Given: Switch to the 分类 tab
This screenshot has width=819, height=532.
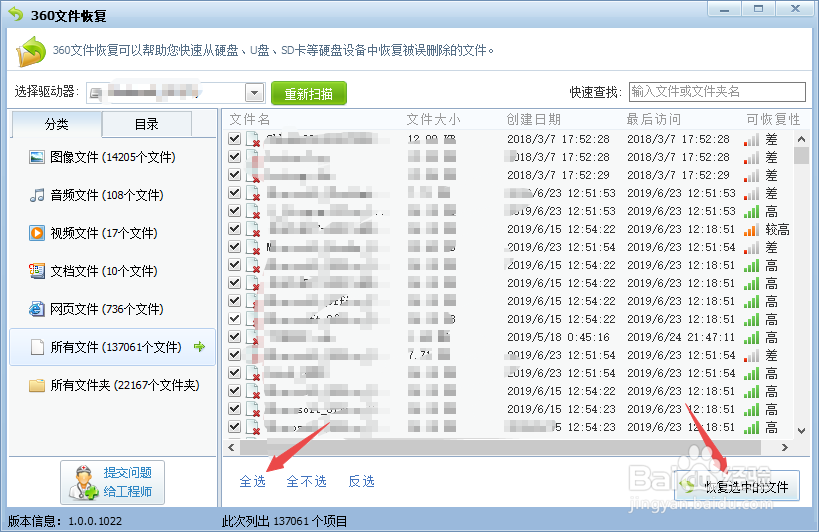Looking at the screenshot, I should (56, 124).
